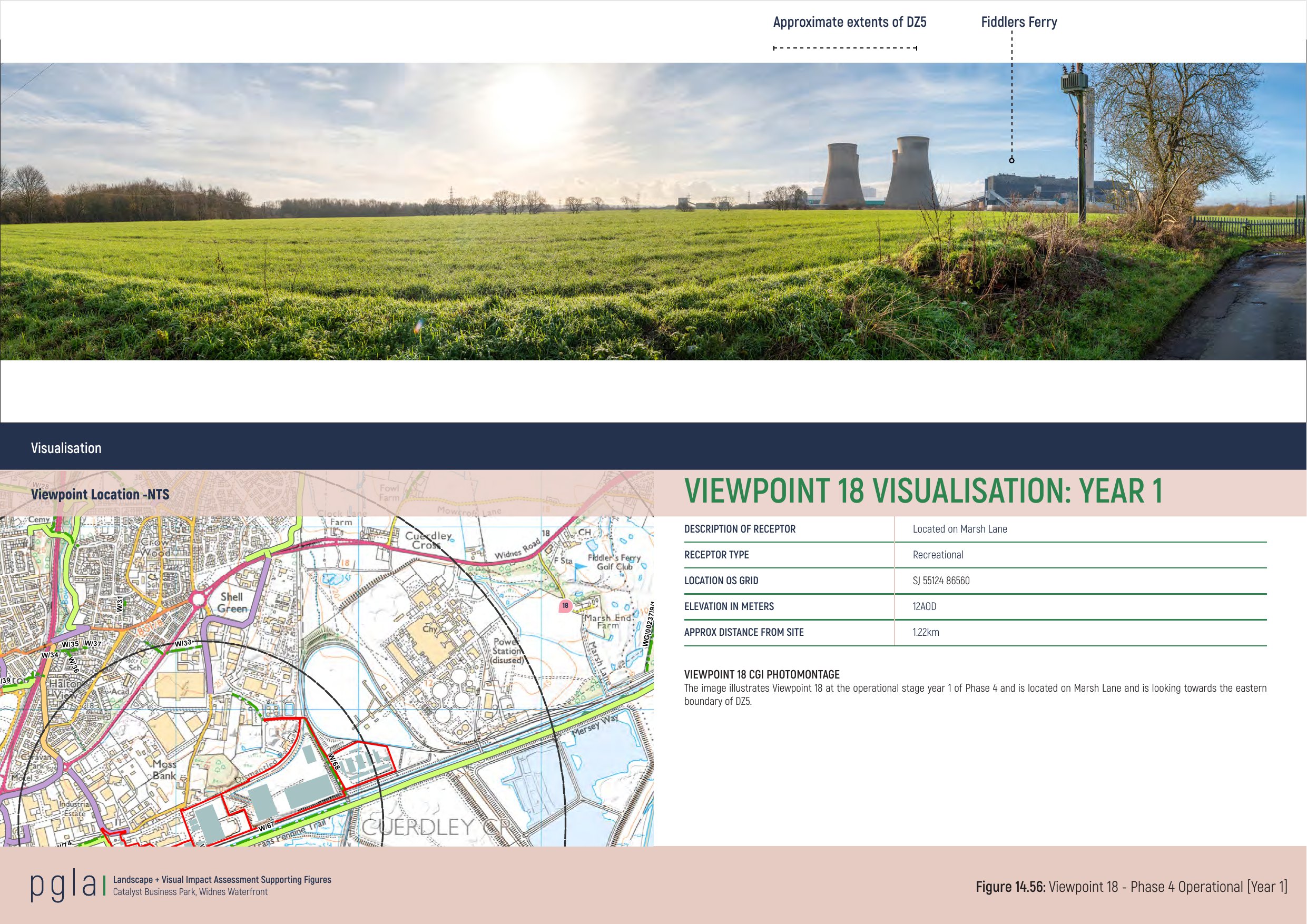1307x924 pixels.
Task: Click the pink roundabout near Shell Green
Action: pos(198,599)
